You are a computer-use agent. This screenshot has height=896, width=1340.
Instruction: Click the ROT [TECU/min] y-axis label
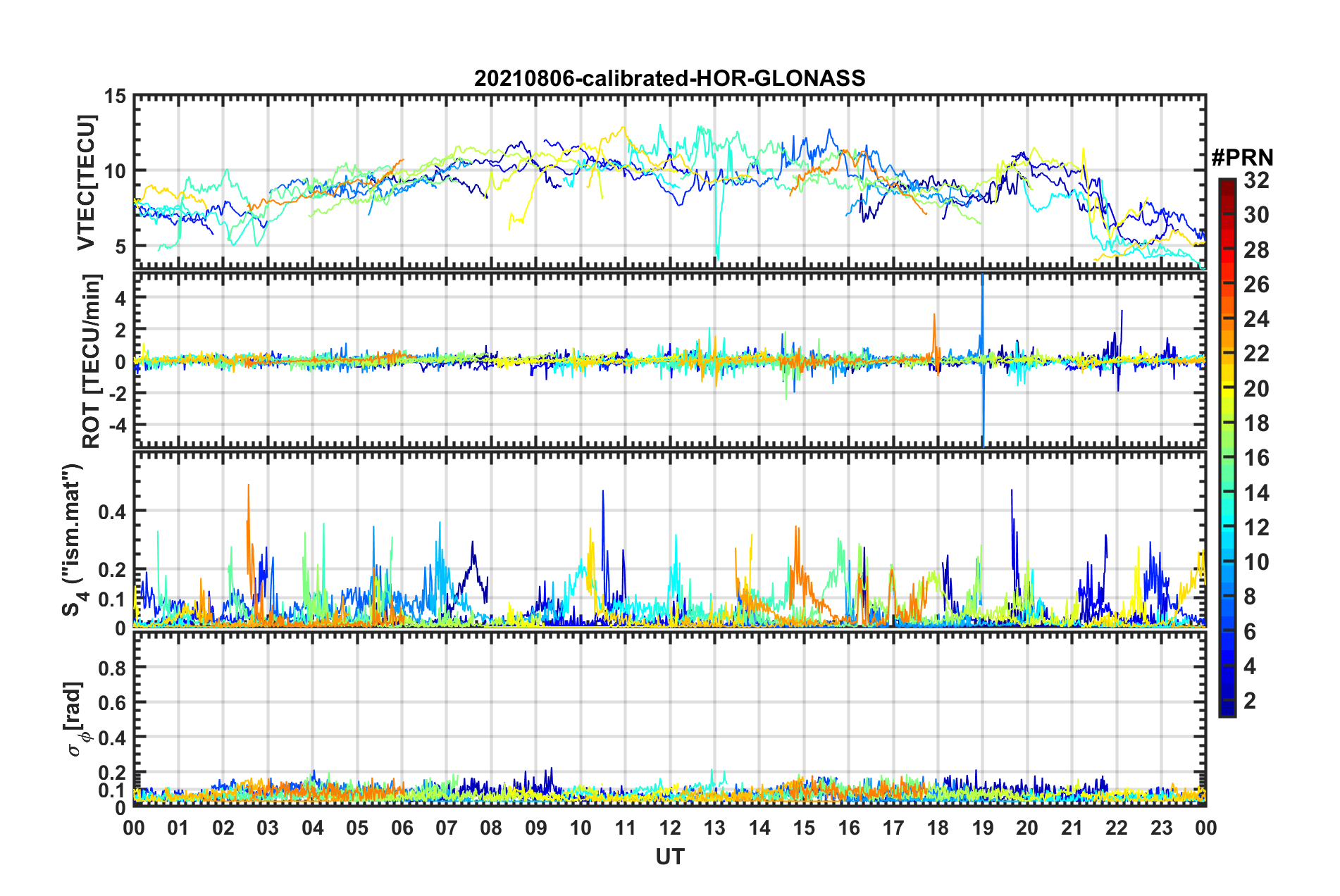click(x=91, y=361)
